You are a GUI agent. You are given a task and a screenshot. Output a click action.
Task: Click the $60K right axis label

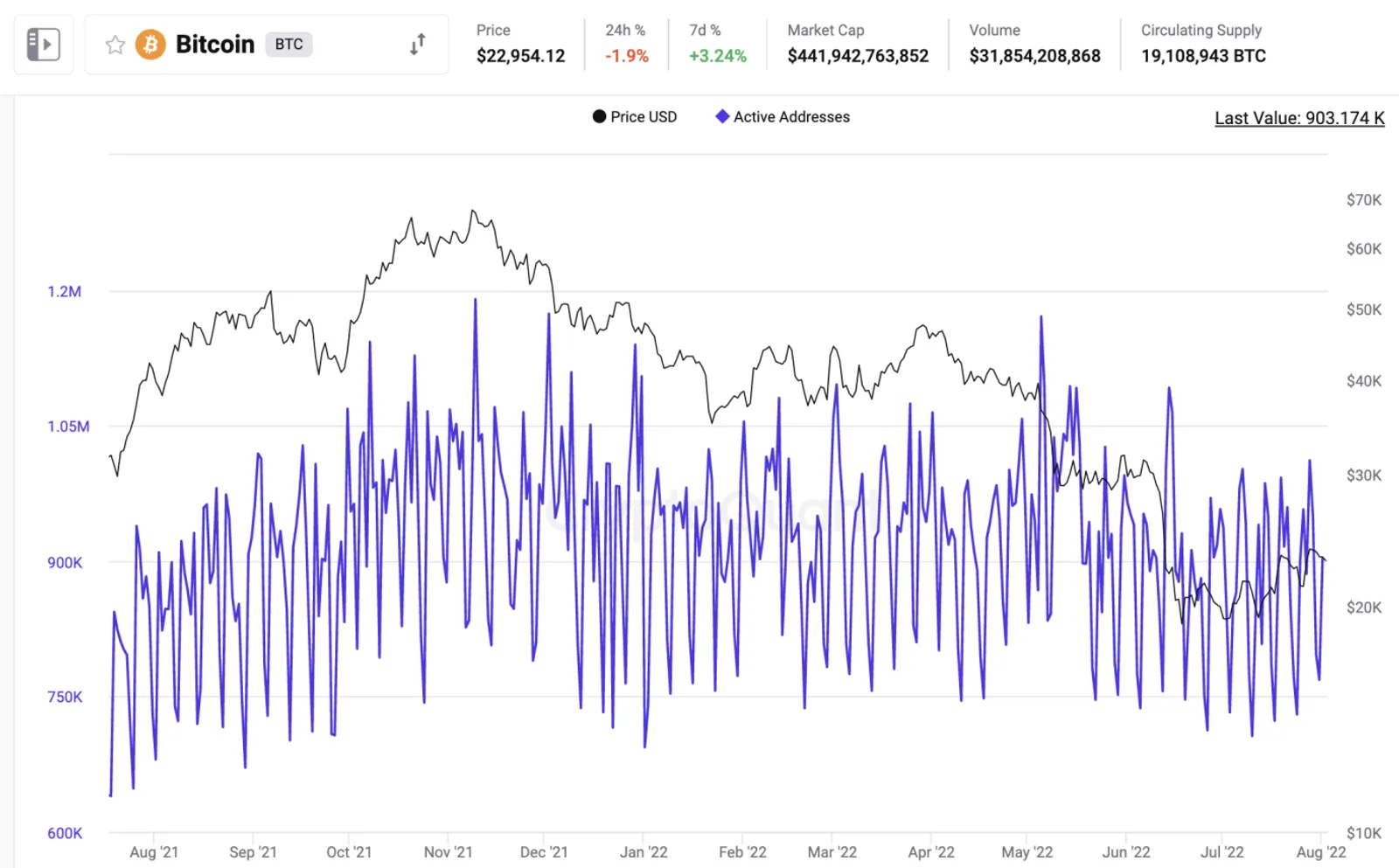tap(1364, 249)
